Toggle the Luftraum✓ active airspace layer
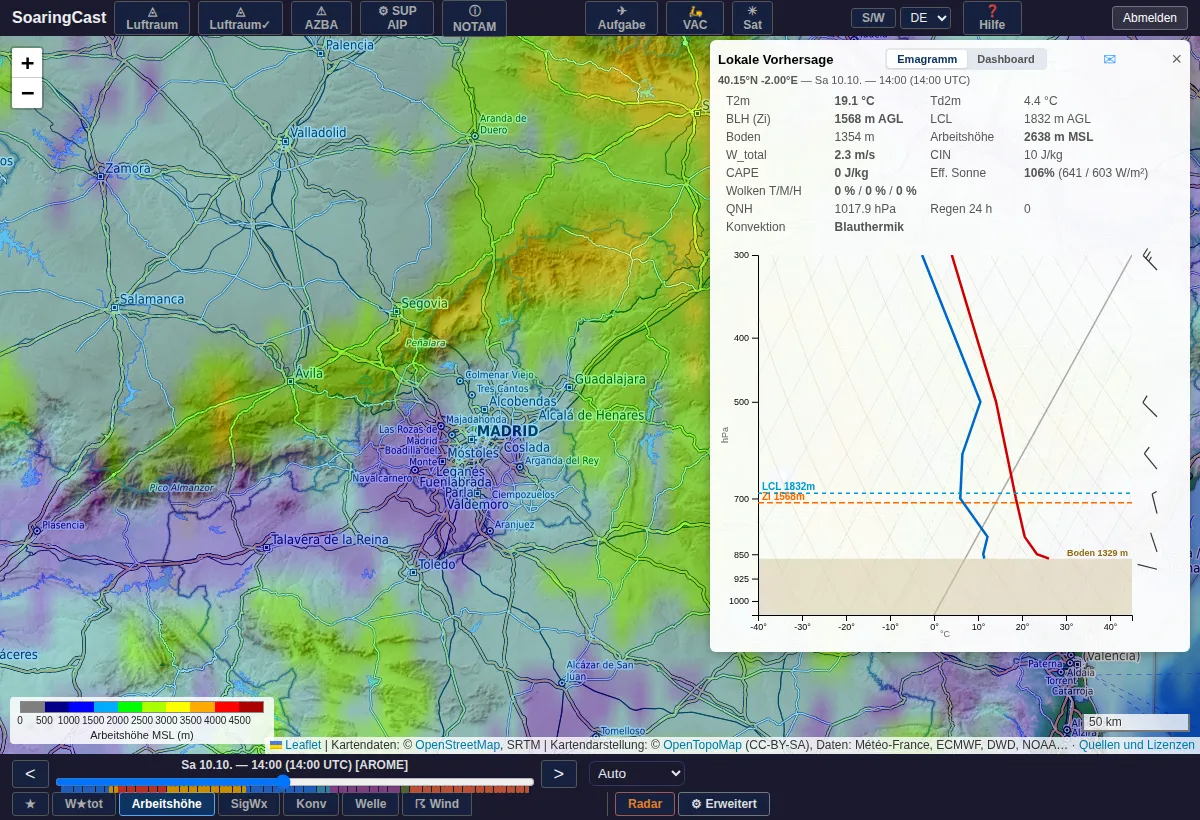The image size is (1200, 820). click(240, 18)
